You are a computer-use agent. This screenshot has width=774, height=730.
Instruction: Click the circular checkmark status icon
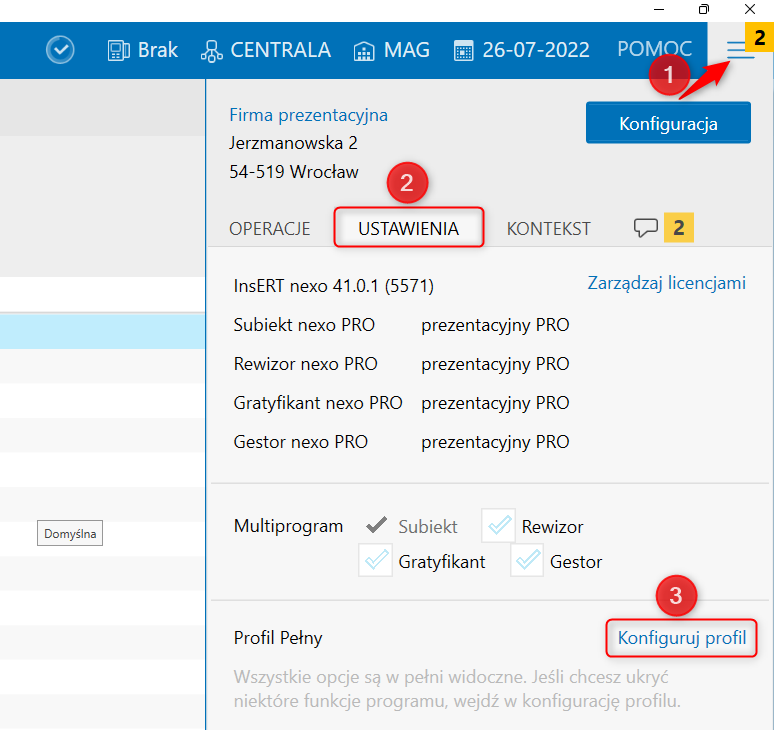(60, 50)
